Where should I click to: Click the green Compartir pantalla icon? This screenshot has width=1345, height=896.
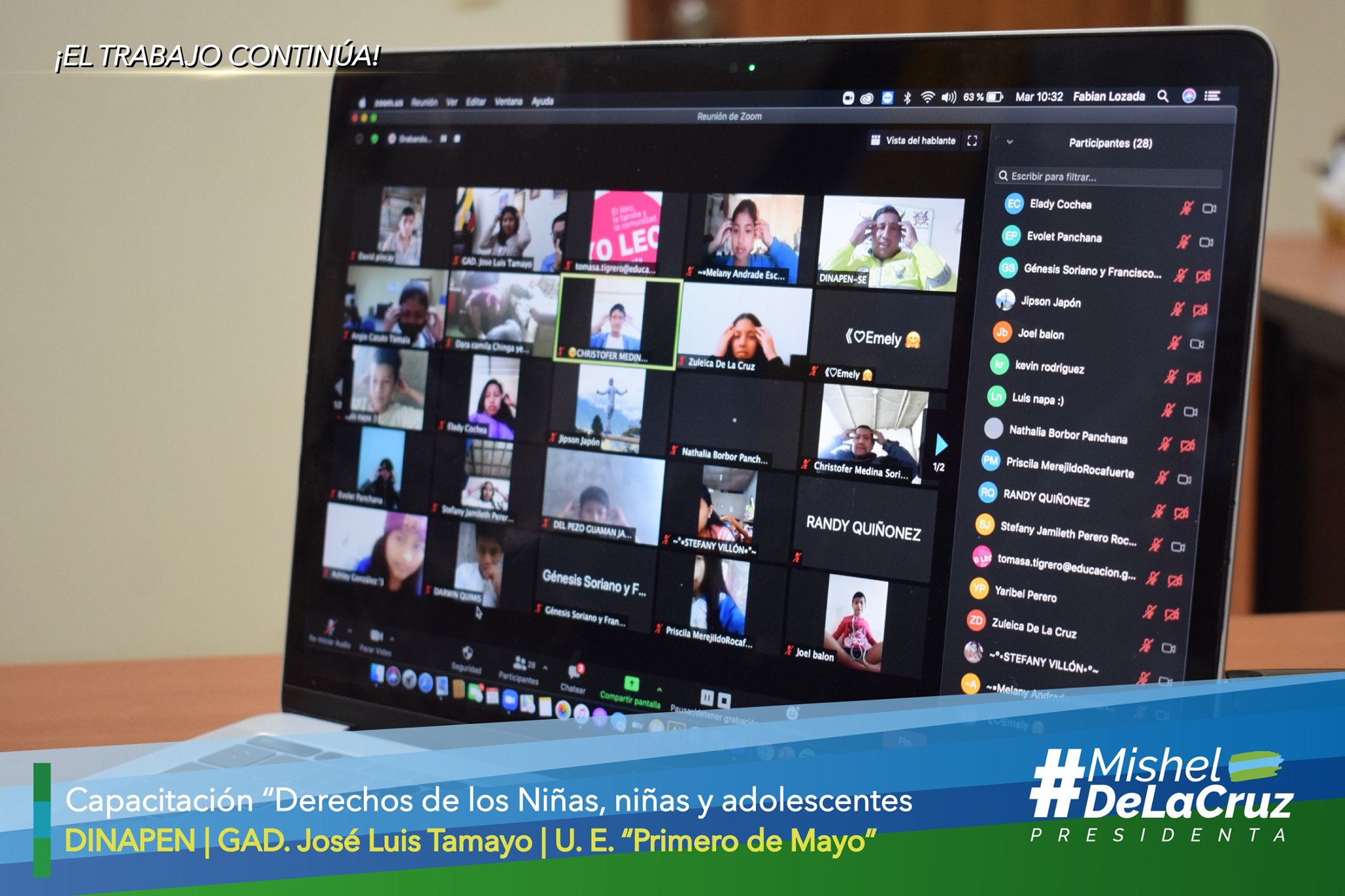(x=631, y=684)
